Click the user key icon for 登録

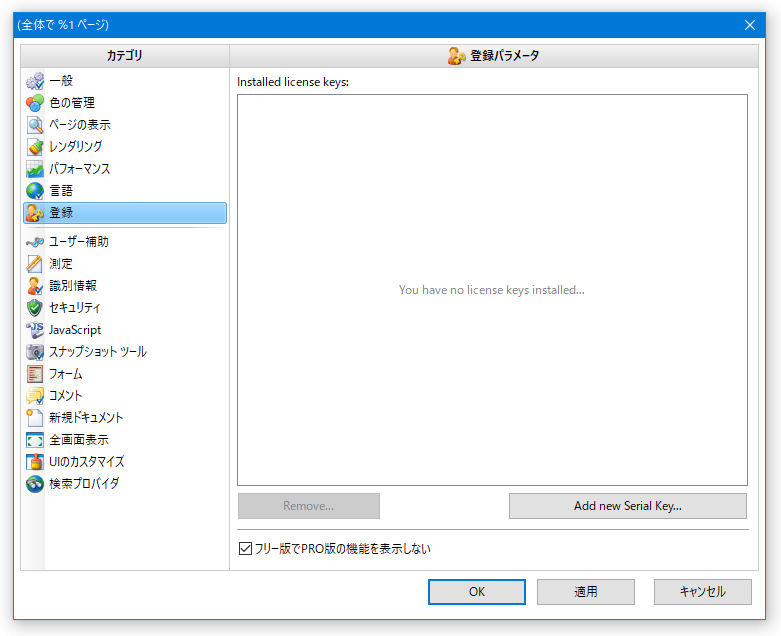coord(35,213)
